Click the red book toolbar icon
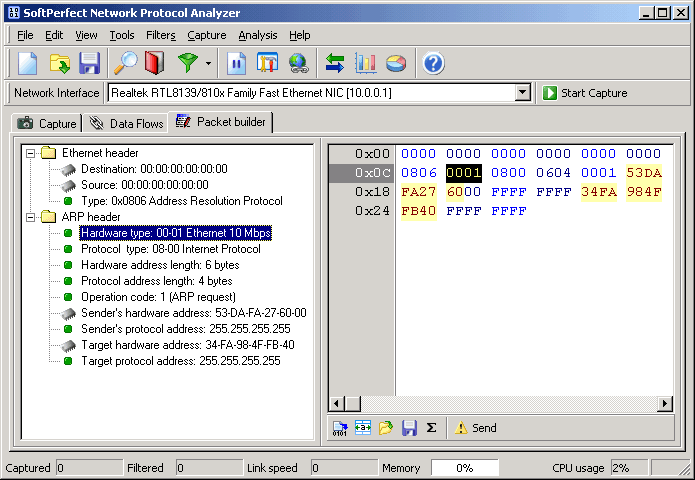The width and height of the screenshot is (695, 480). click(x=153, y=64)
